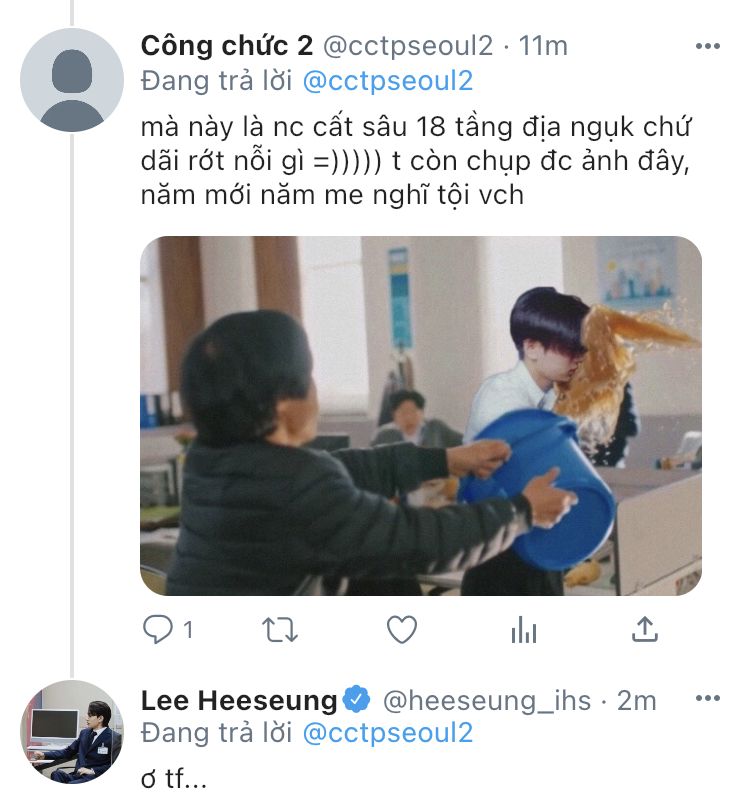Open the 2m timestamp of the reply
Screen dimensions: 750x812
(x=637, y=701)
